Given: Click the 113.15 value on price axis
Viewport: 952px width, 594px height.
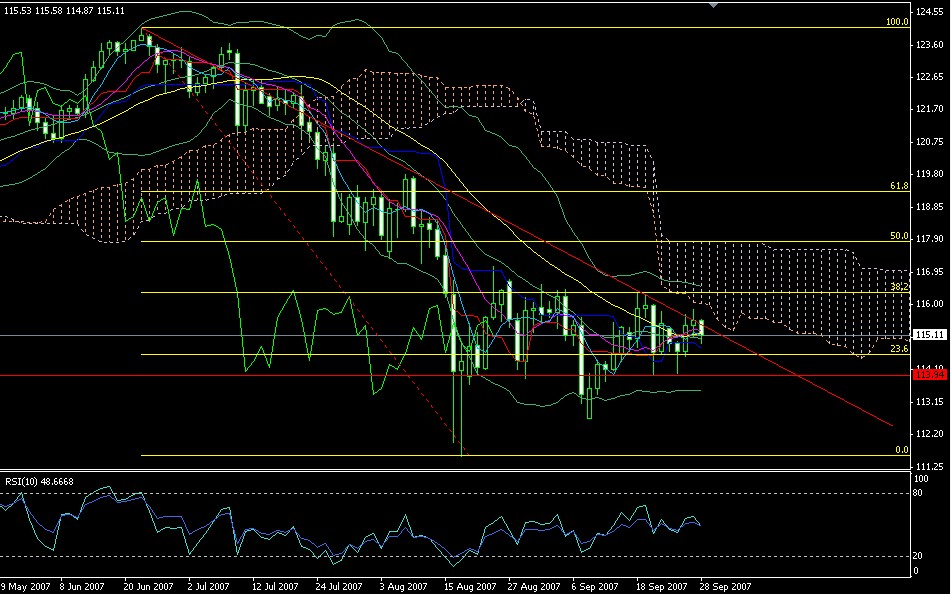Looking at the screenshot, I should [930, 401].
